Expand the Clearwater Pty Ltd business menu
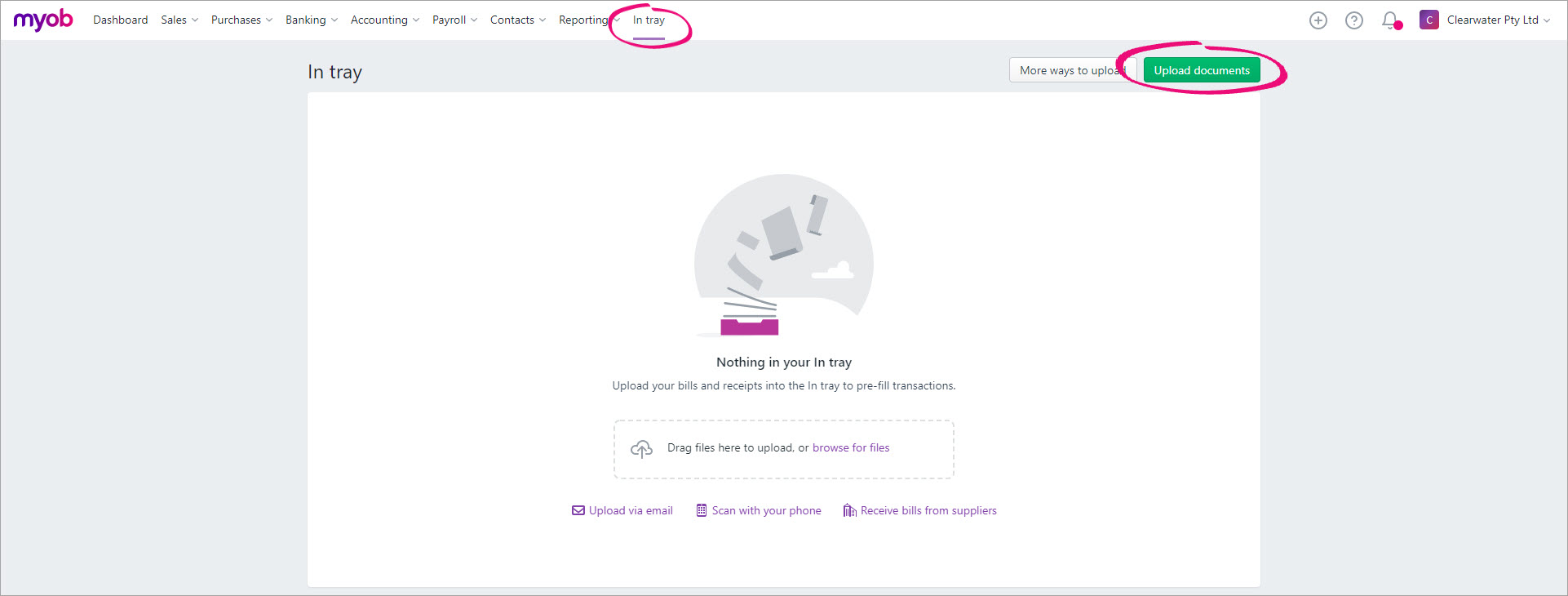Image resolution: width=1568 pixels, height=596 pixels. 1498,20
